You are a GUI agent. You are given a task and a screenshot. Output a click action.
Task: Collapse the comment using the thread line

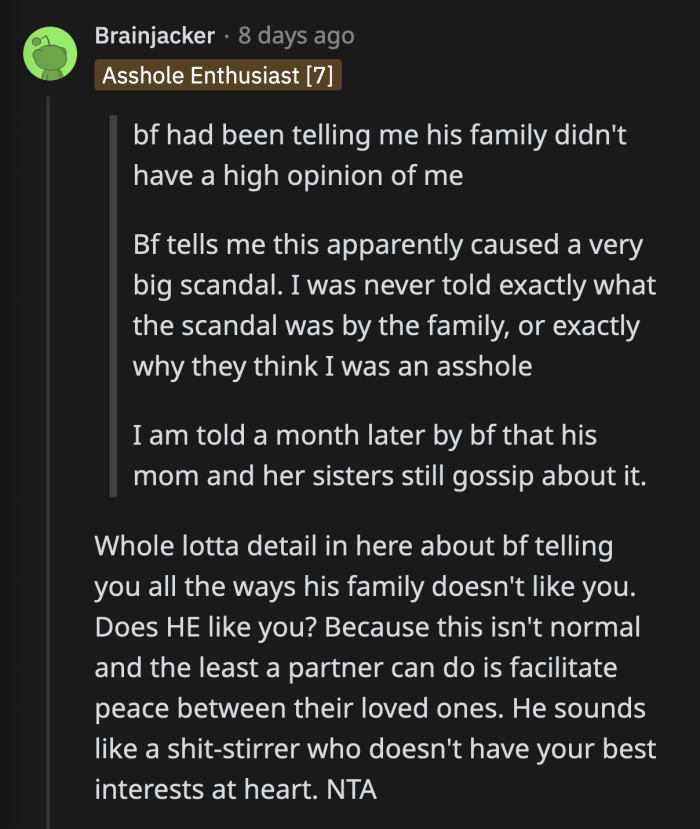(x=48, y=450)
